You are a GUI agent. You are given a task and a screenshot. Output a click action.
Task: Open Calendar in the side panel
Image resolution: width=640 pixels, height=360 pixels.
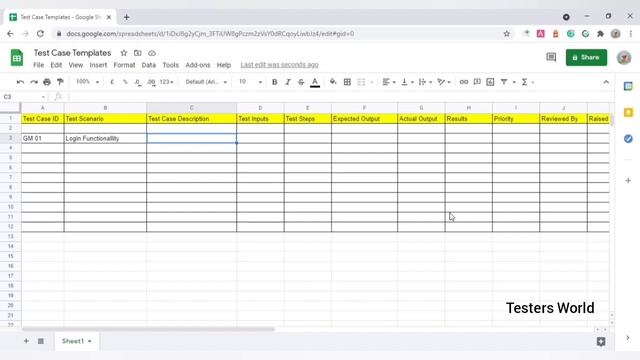pyautogui.click(x=628, y=86)
